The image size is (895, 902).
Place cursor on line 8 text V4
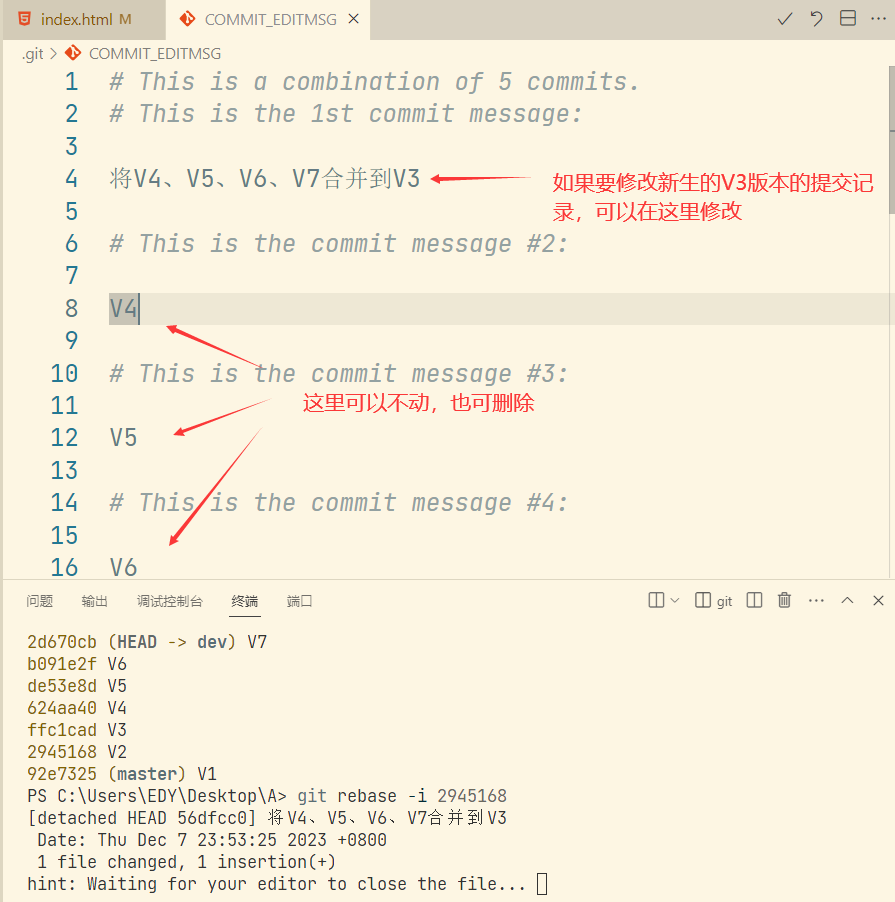pos(124,308)
